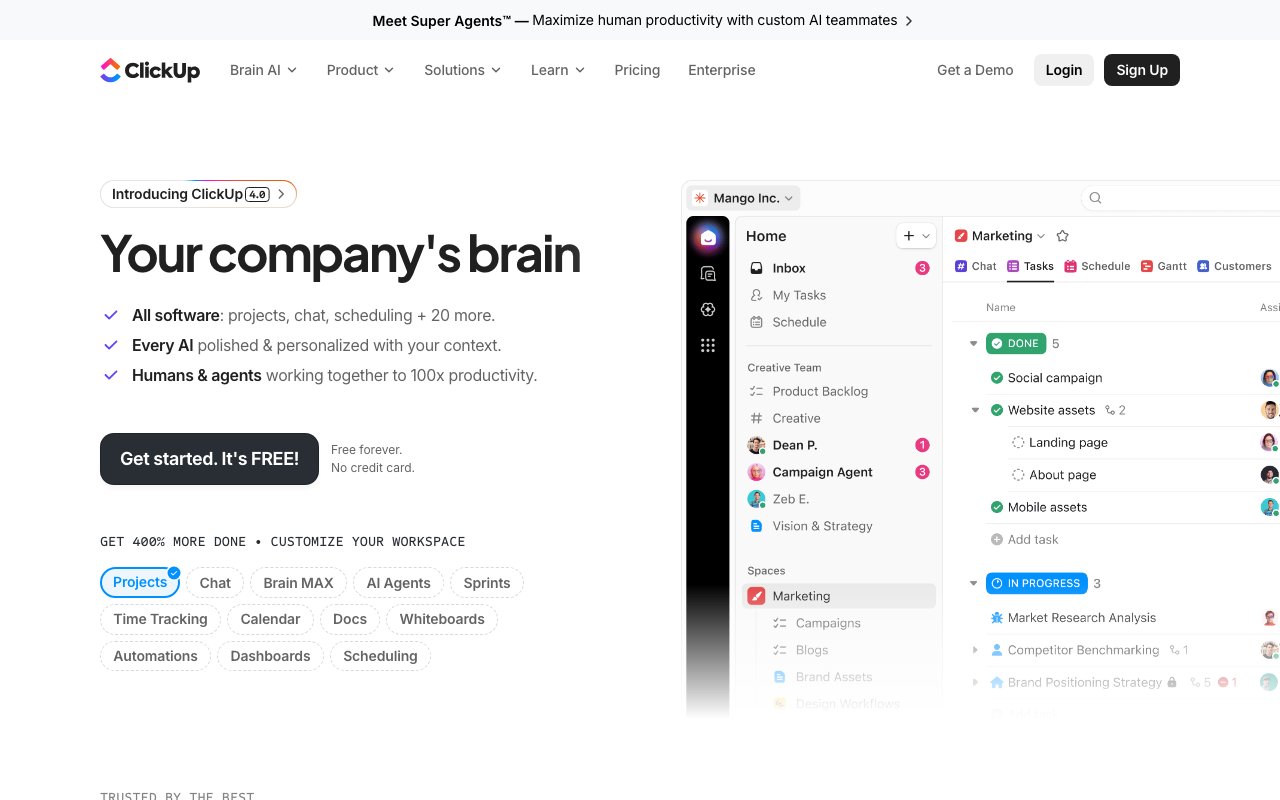This screenshot has width=1280, height=800.
Task: Click the Vision & Strategy doc icon
Action: pyautogui.click(x=756, y=526)
